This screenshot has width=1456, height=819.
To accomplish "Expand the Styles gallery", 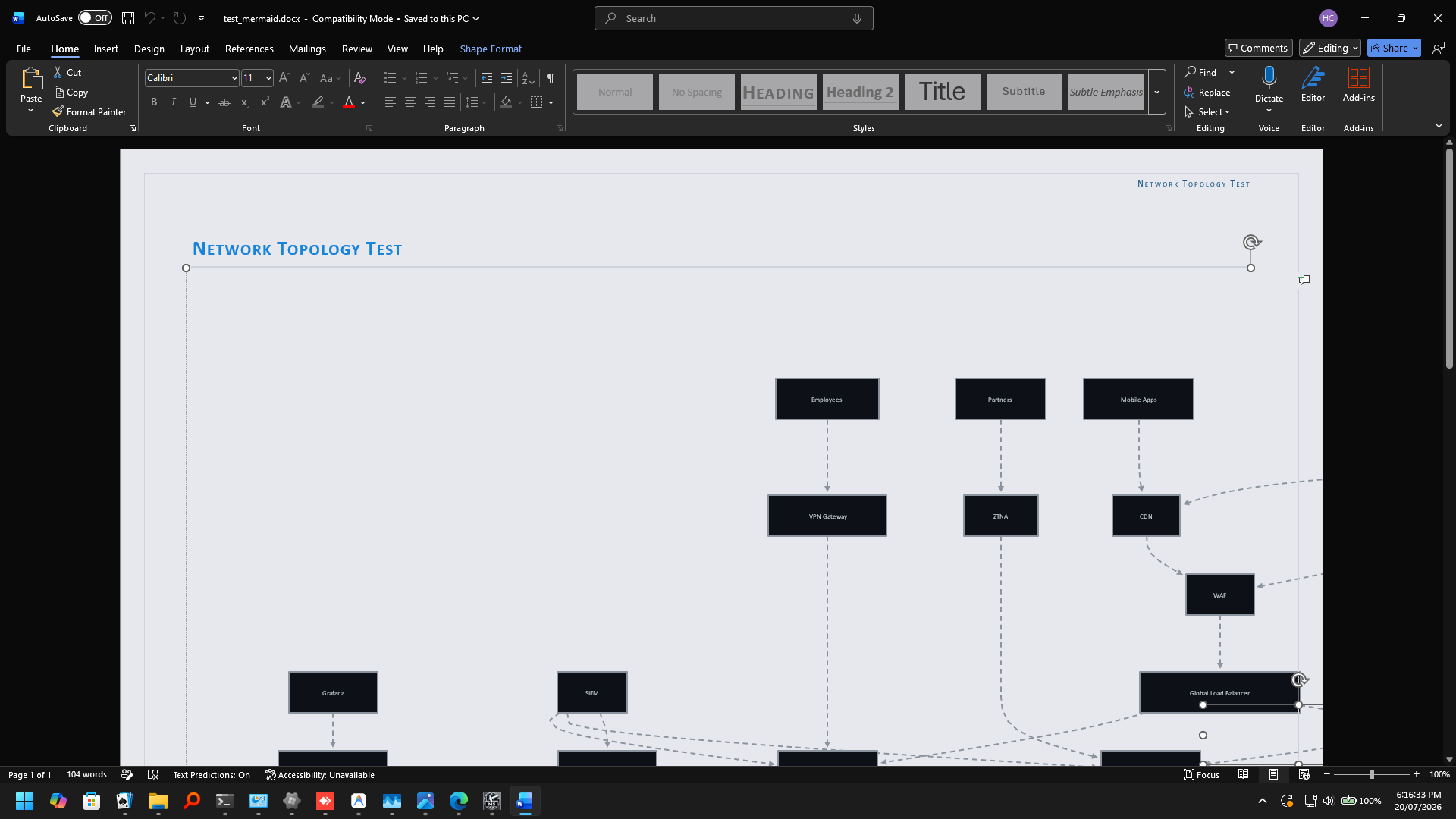I will pos(1156,92).
